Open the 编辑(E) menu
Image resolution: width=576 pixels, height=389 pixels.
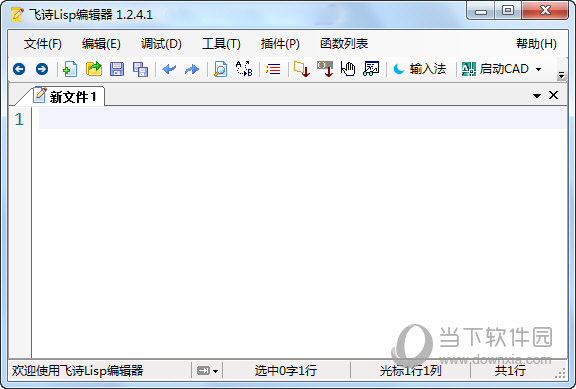click(x=101, y=44)
